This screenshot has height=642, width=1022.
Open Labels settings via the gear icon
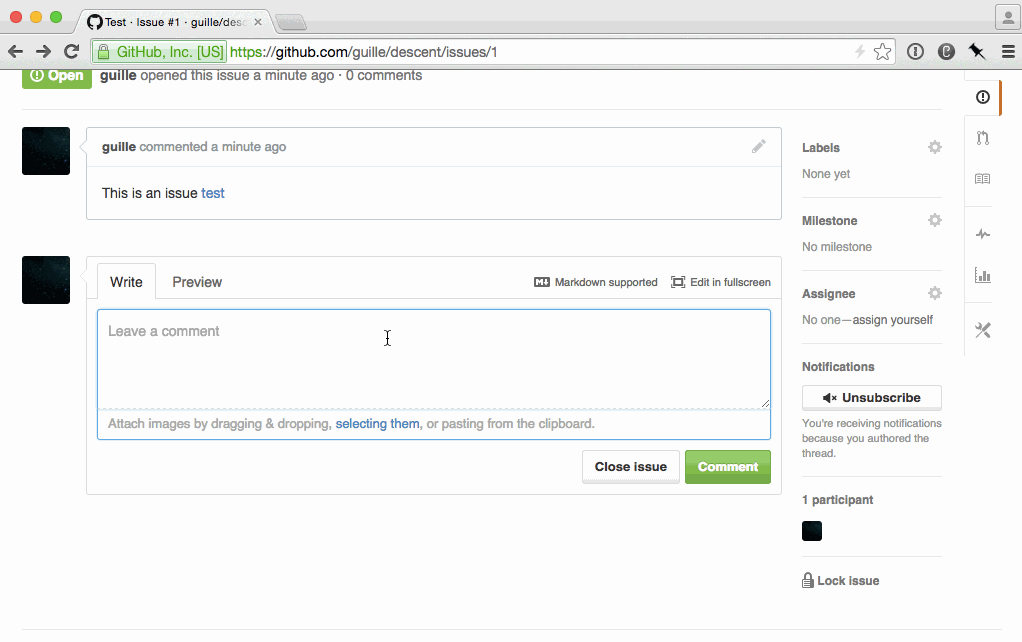(934, 147)
